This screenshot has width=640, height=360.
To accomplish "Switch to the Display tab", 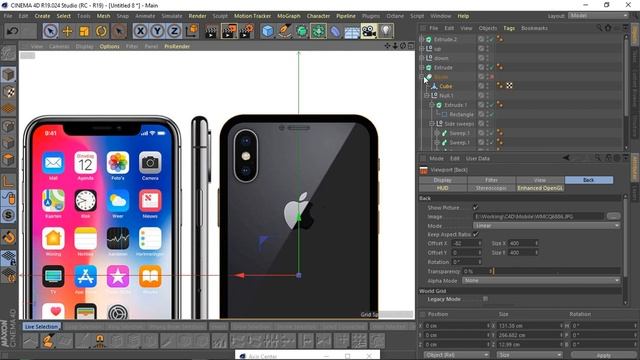I will pos(442,180).
